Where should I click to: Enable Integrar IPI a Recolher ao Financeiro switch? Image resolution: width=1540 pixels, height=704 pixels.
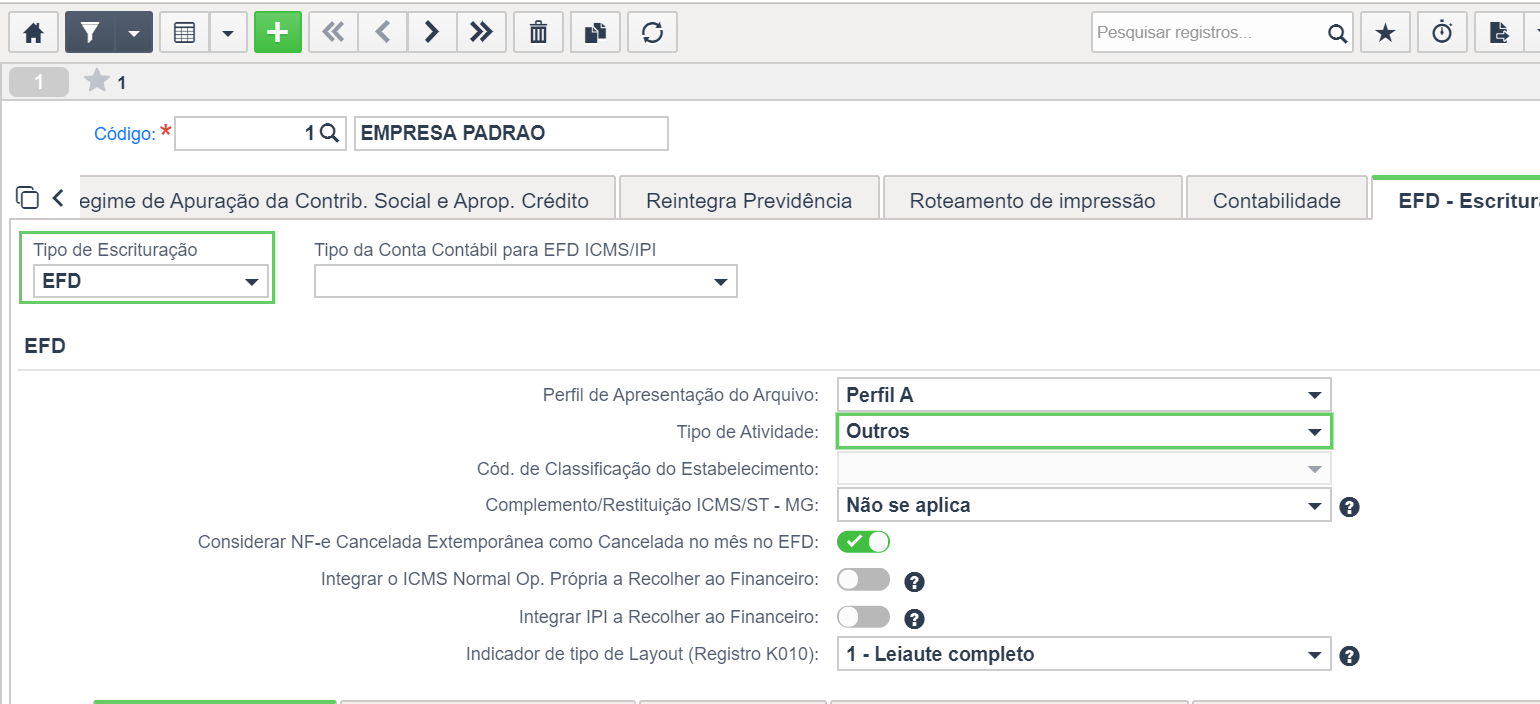[863, 617]
